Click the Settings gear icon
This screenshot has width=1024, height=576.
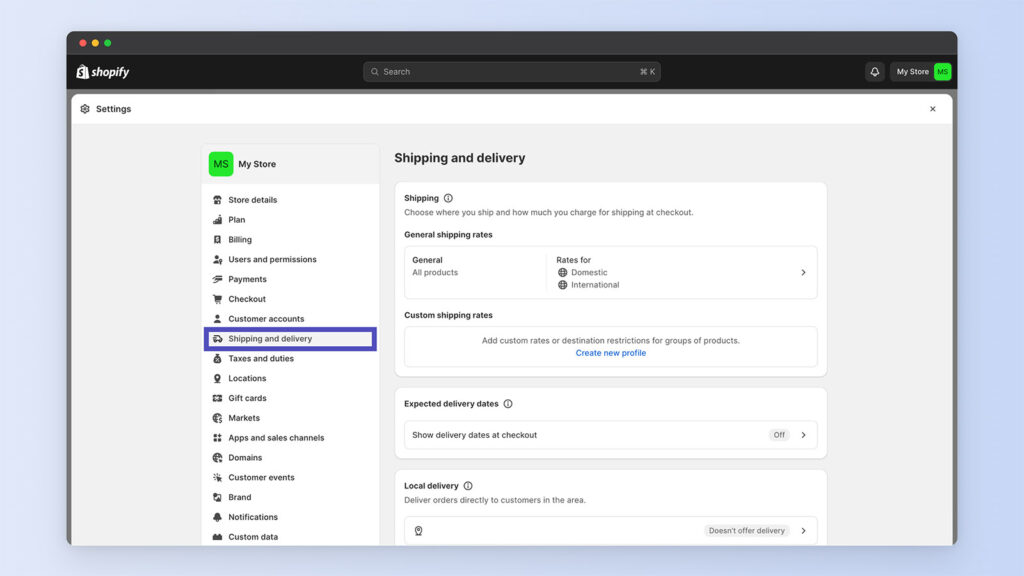(x=85, y=109)
